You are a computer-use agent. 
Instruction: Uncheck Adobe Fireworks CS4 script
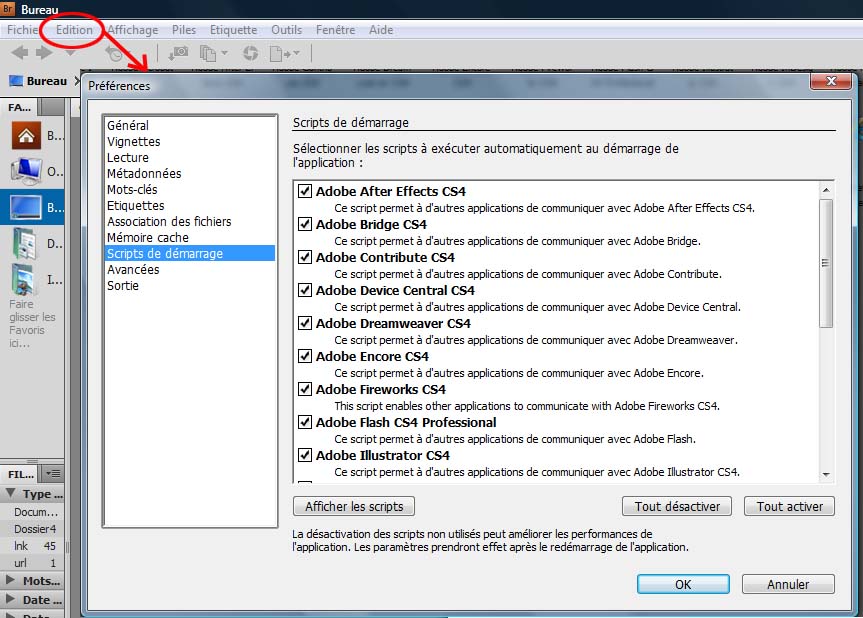tap(305, 389)
